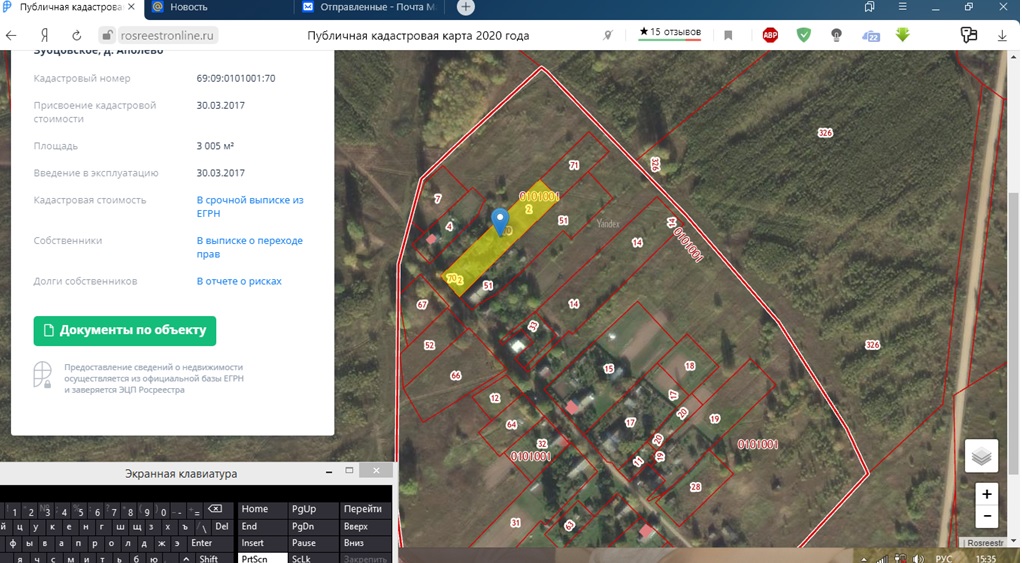
Task: Click the rocket turbo mode icon
Action: [x=607, y=35]
